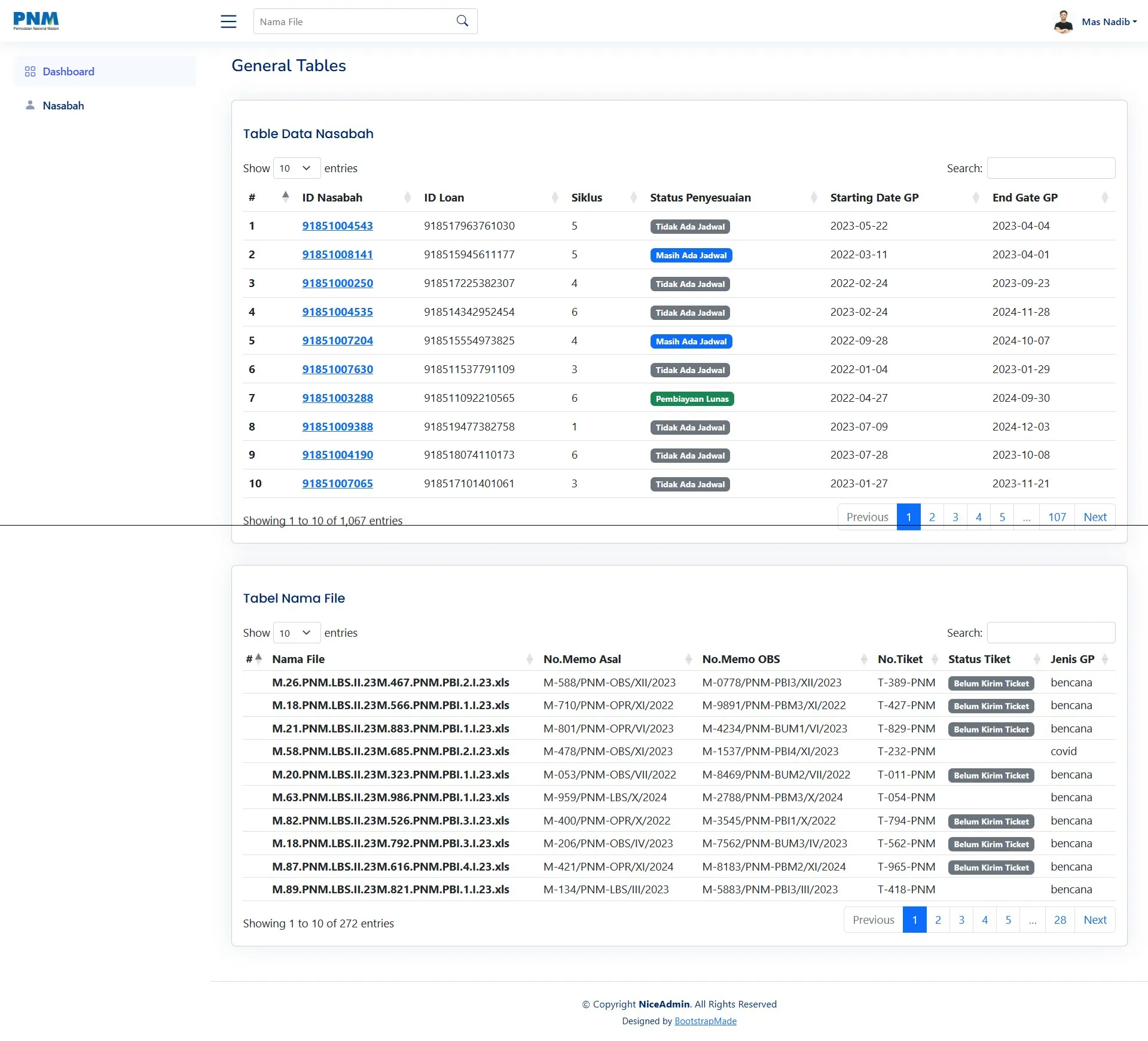This screenshot has height=1041, width=1148.
Task: Open Mas Nadib user dropdown
Action: [1109, 22]
